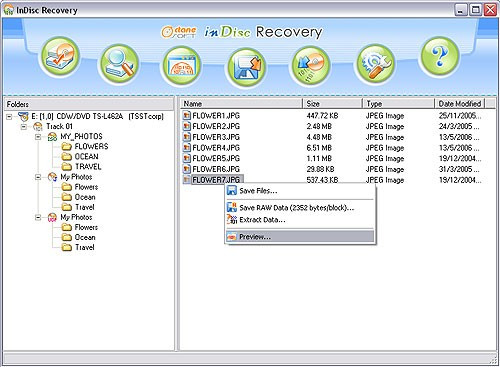This screenshot has width=500, height=367.
Task: Click the window resize grip corner
Action: tap(494, 360)
